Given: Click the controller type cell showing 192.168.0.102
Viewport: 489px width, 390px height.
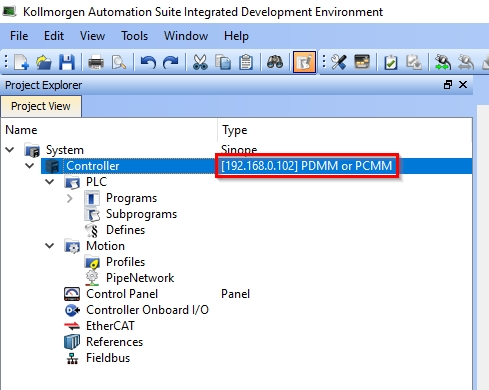Looking at the screenshot, I should [x=307, y=166].
